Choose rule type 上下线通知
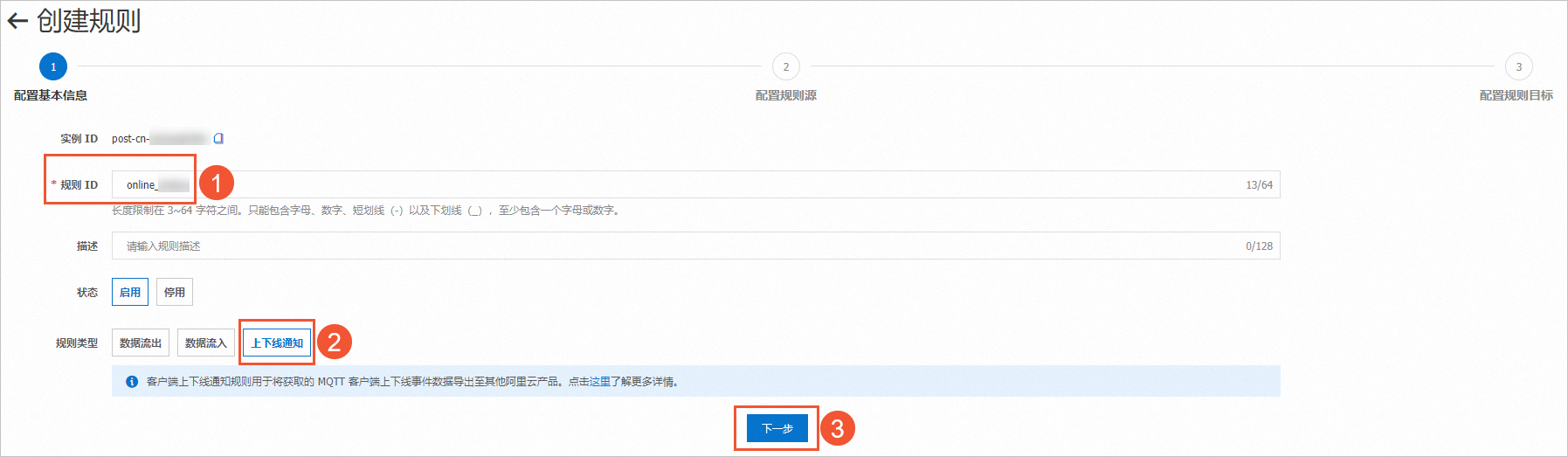This screenshot has width=1568, height=457. pos(277,343)
